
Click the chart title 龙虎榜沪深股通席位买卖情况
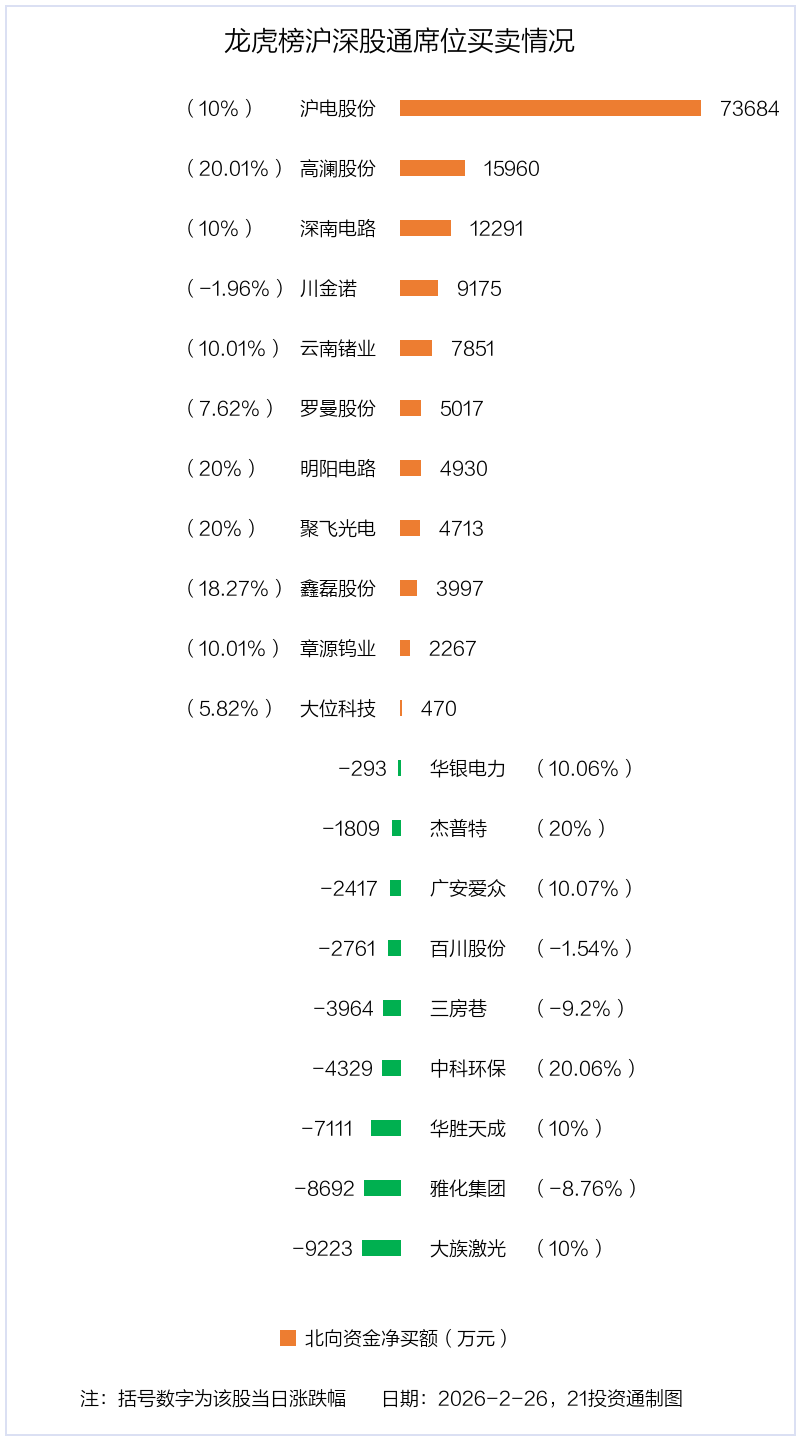pos(399,42)
